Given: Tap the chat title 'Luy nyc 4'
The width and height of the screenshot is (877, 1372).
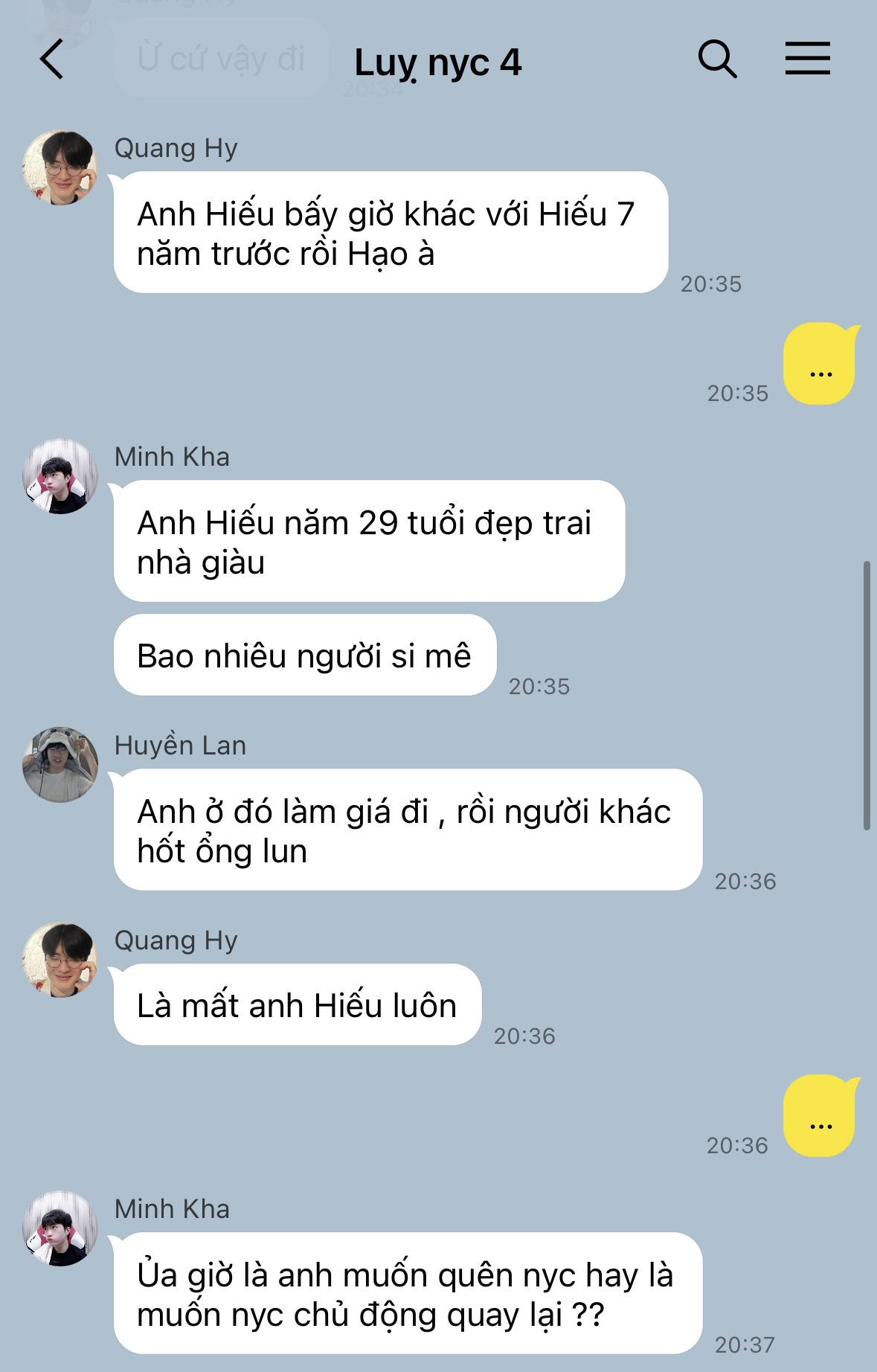Looking at the screenshot, I should coord(437,62).
